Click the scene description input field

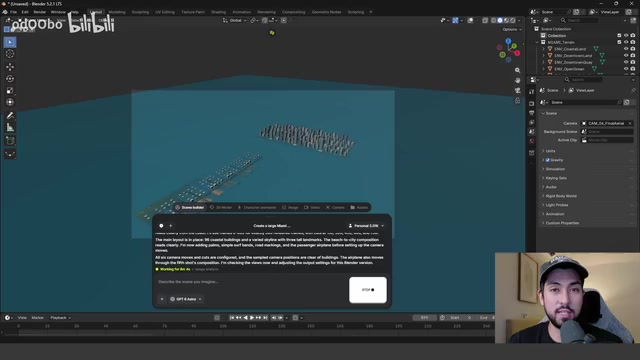pyautogui.click(x=251, y=282)
